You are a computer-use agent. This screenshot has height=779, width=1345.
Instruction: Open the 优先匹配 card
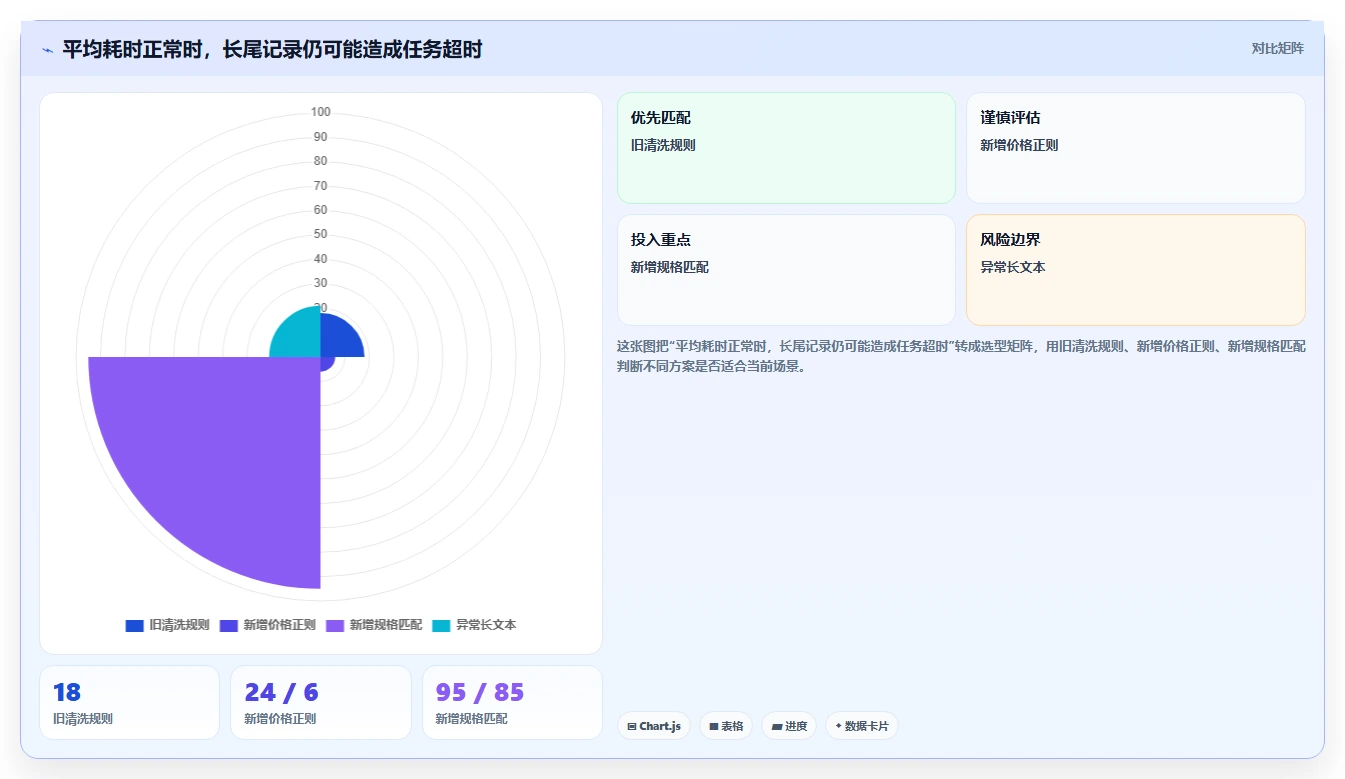point(786,148)
